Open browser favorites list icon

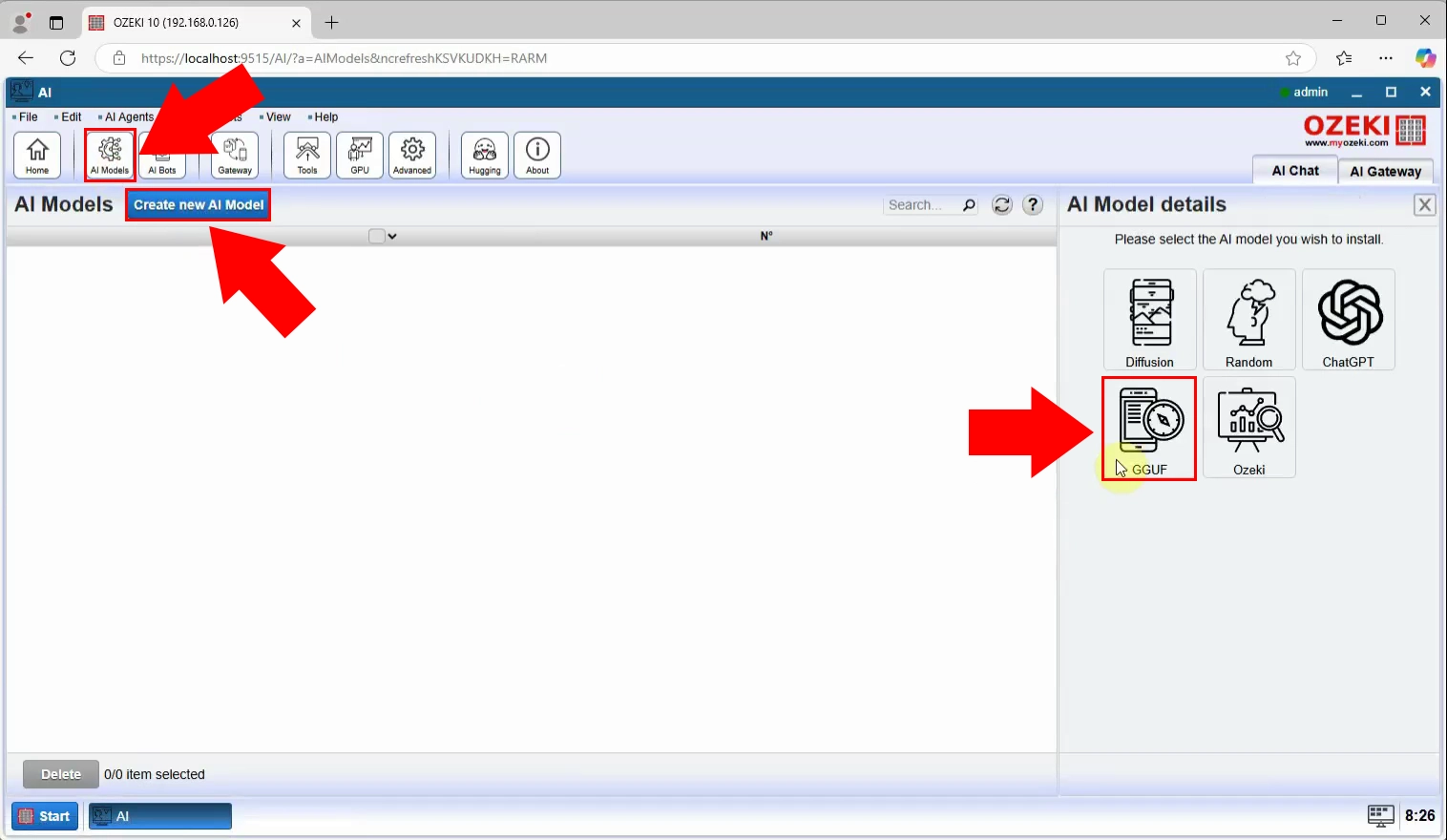1344,58
